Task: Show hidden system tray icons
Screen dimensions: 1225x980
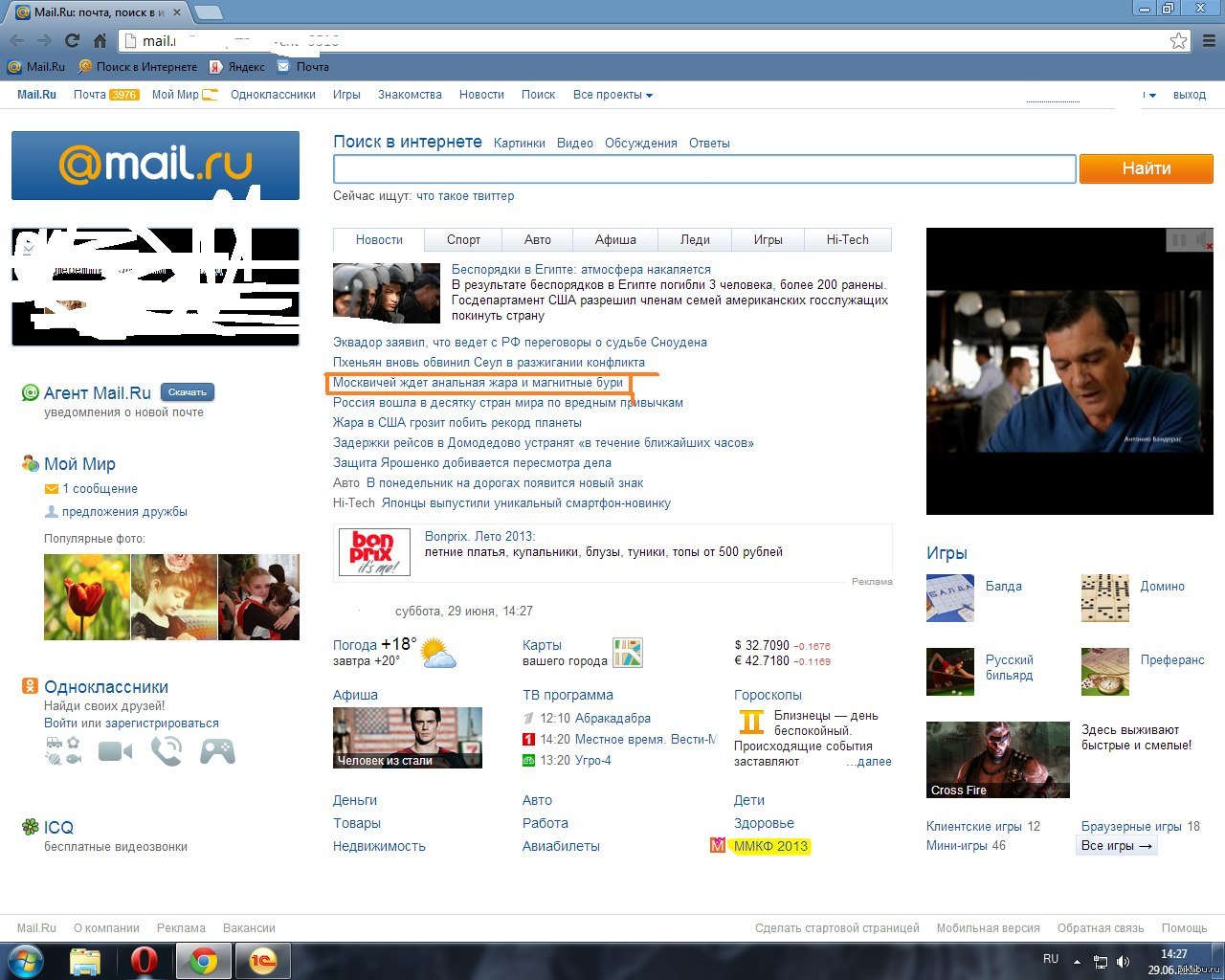Action: click(x=1077, y=962)
